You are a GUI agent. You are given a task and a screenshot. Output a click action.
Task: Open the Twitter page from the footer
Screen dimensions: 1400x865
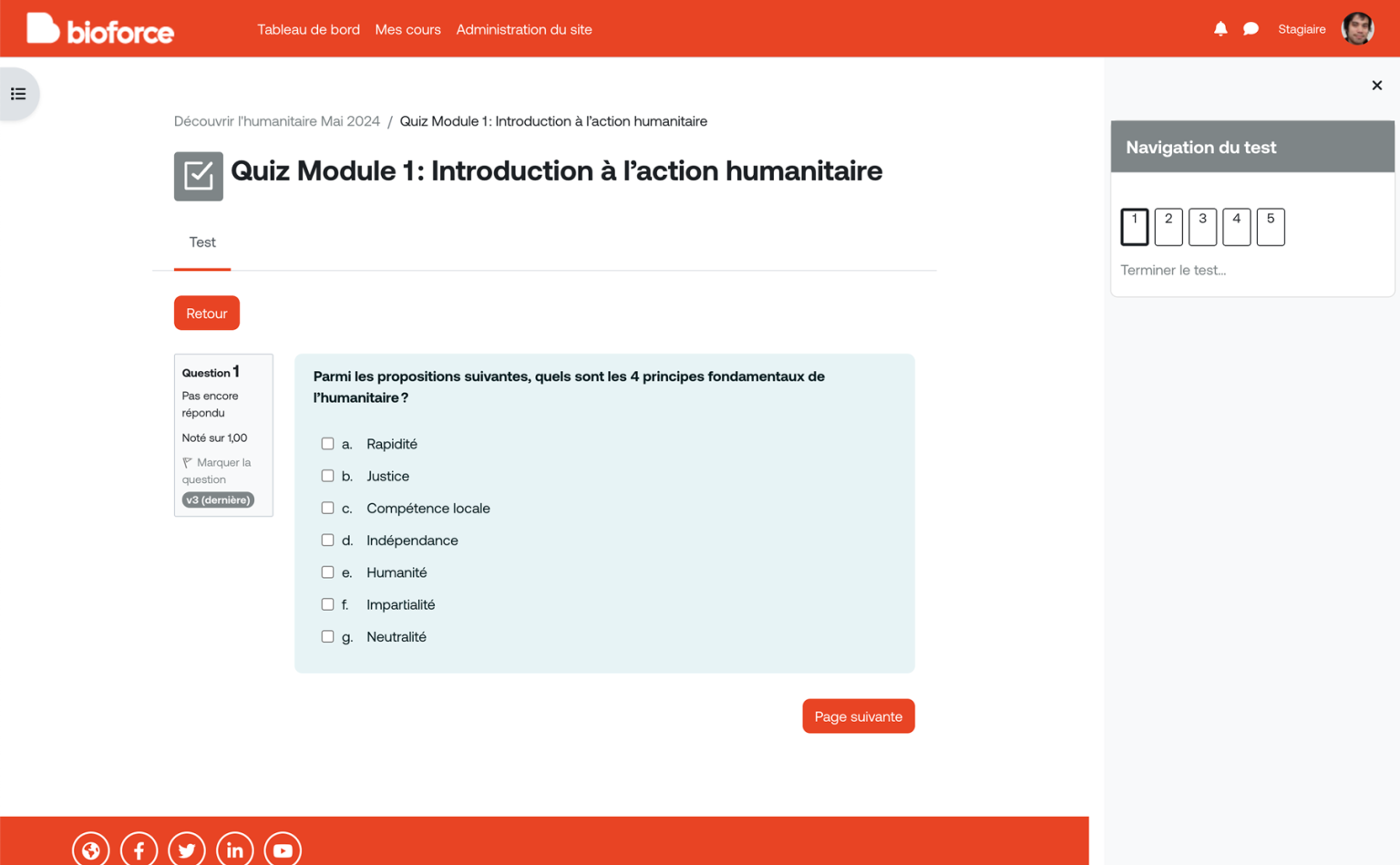[186, 850]
